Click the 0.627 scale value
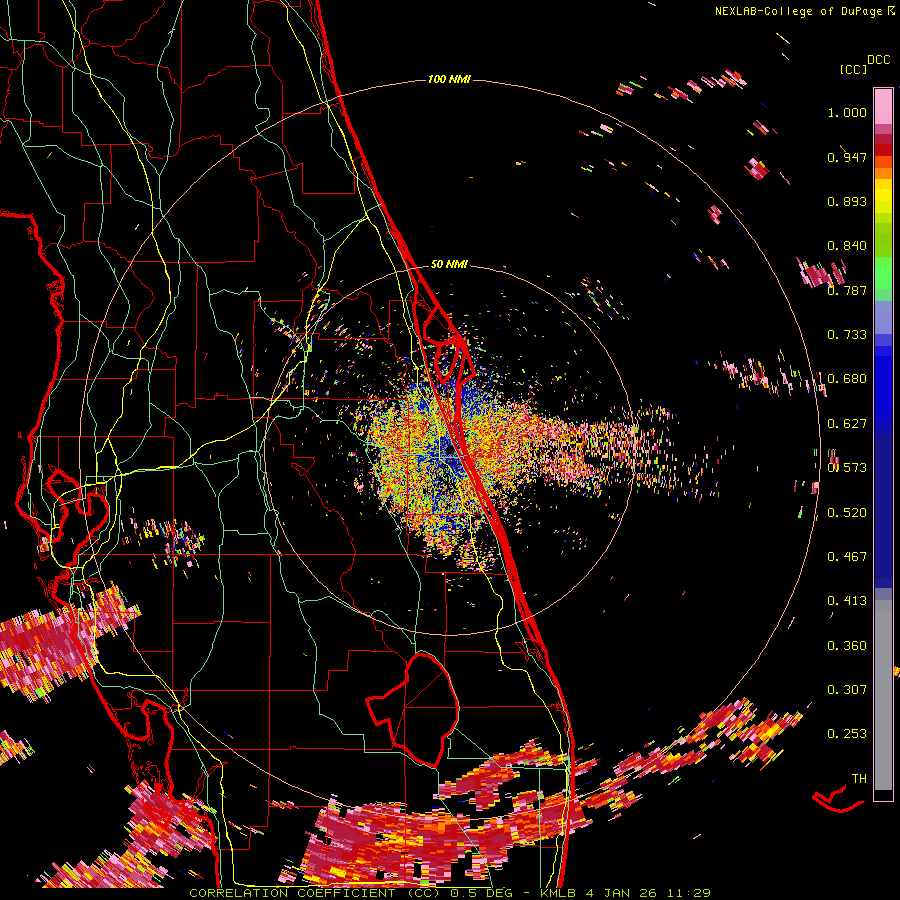 pos(847,424)
